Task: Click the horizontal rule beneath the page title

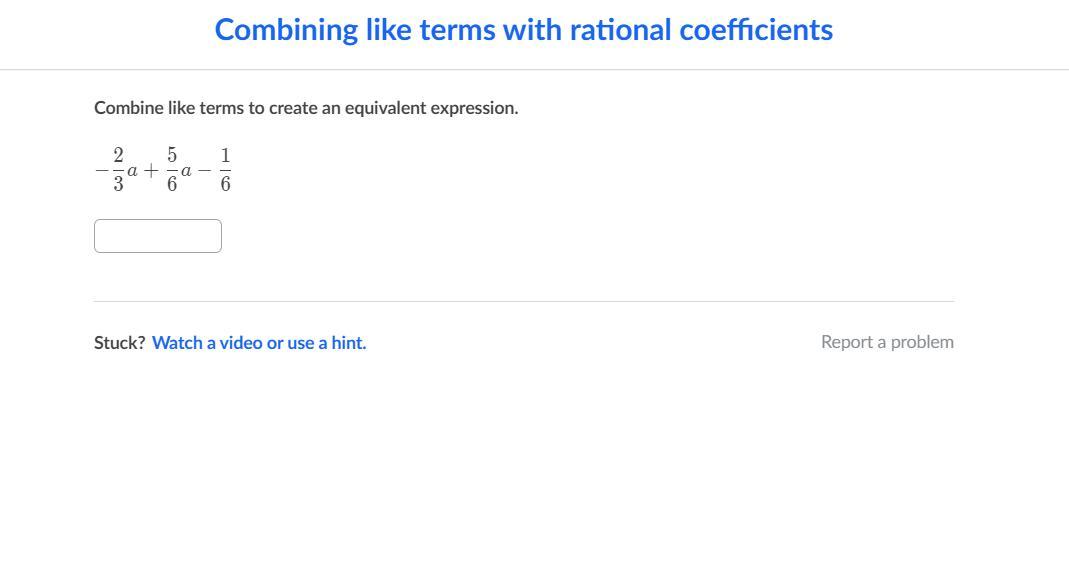Action: click(534, 70)
